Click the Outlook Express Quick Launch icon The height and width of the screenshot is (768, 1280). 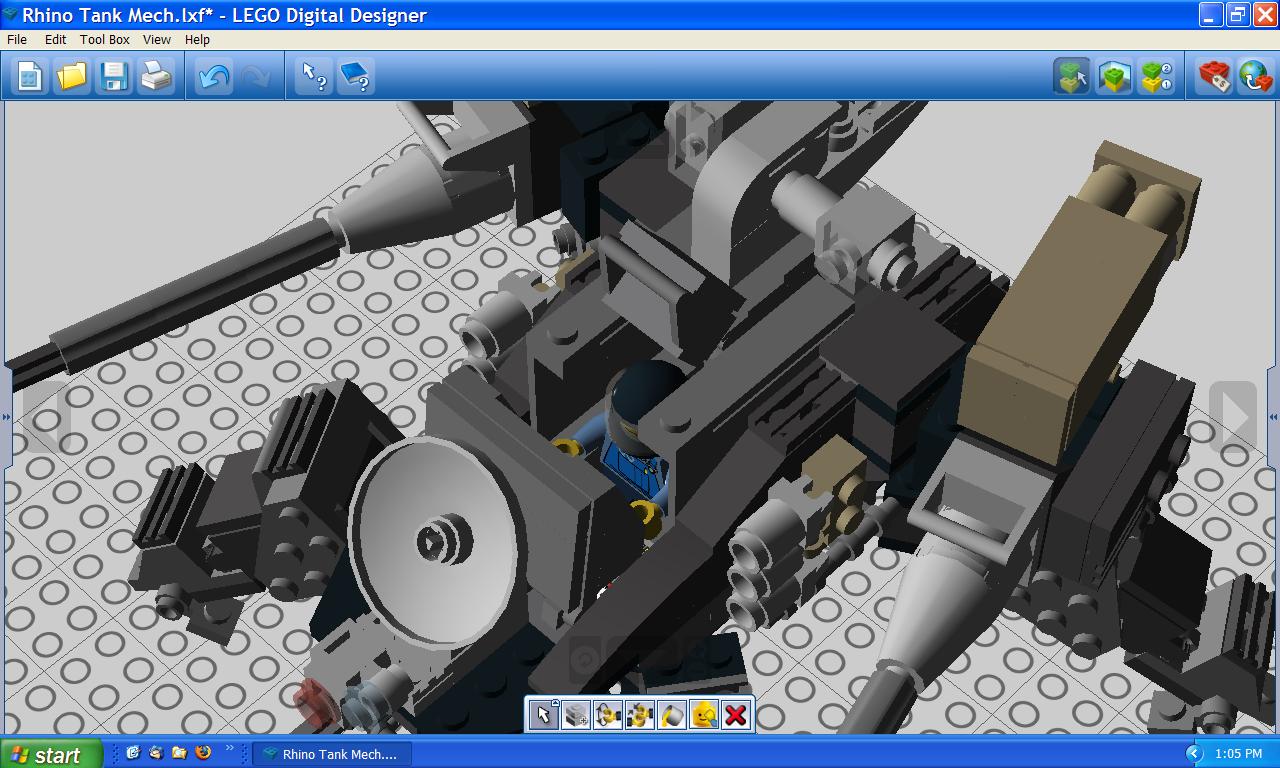point(156,752)
